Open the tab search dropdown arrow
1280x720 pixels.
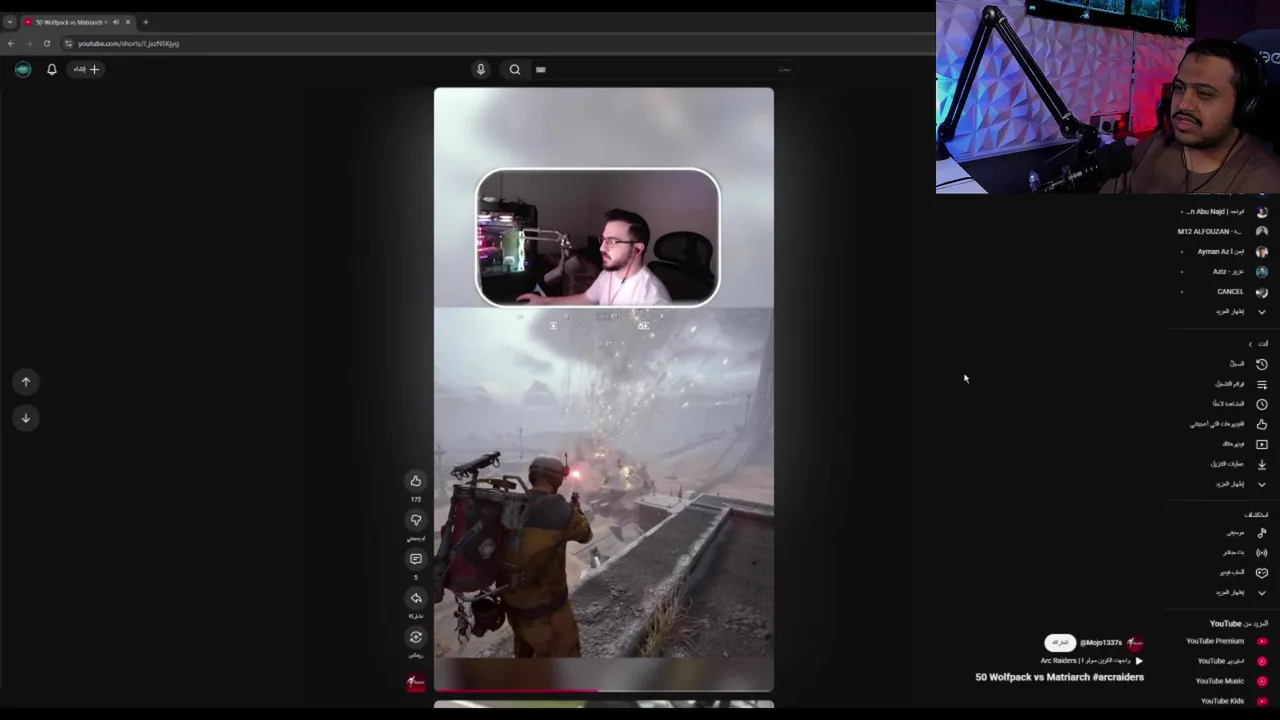[9, 22]
